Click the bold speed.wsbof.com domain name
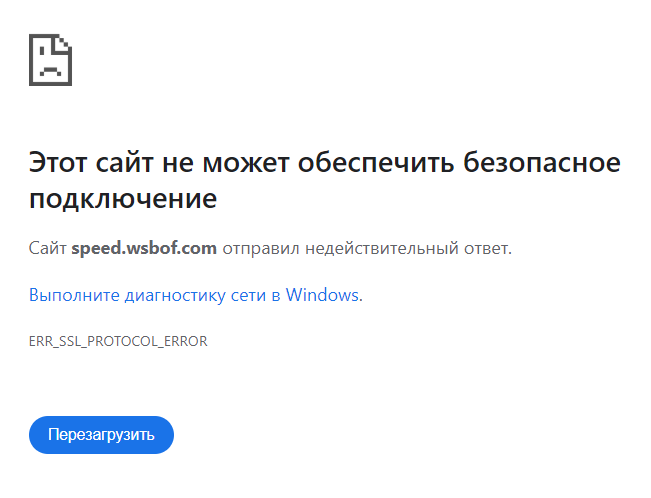Screen dimensions: 651x498 (144, 248)
